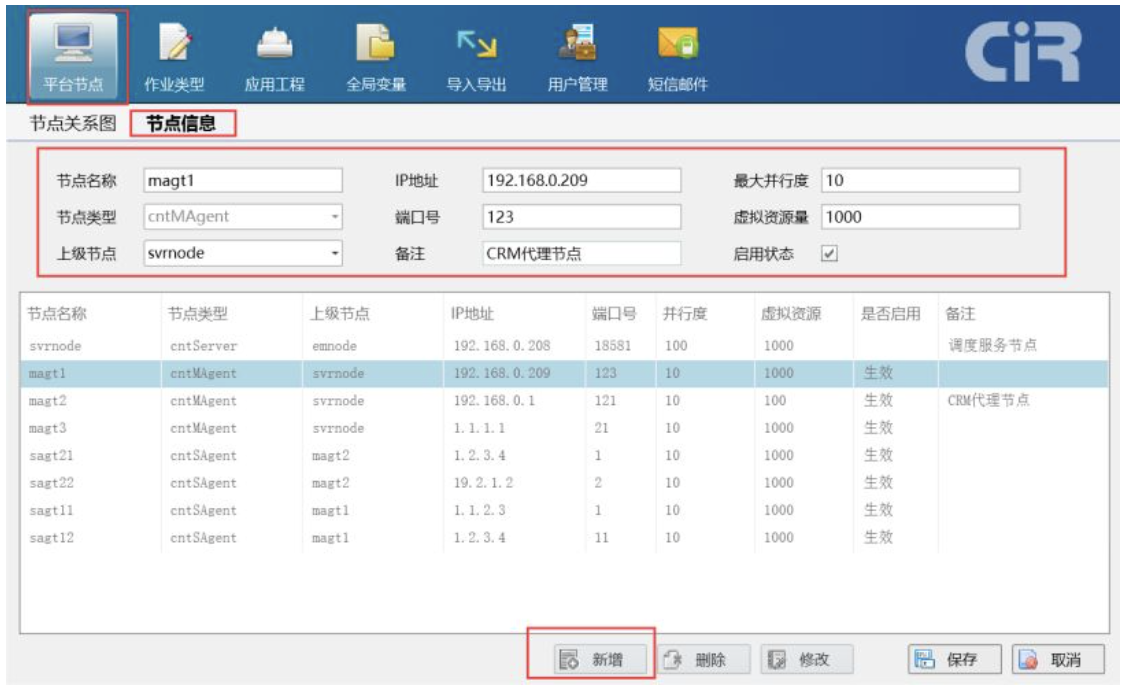
Task: Open the 应用工程 toolbar icon
Action: 275,57
